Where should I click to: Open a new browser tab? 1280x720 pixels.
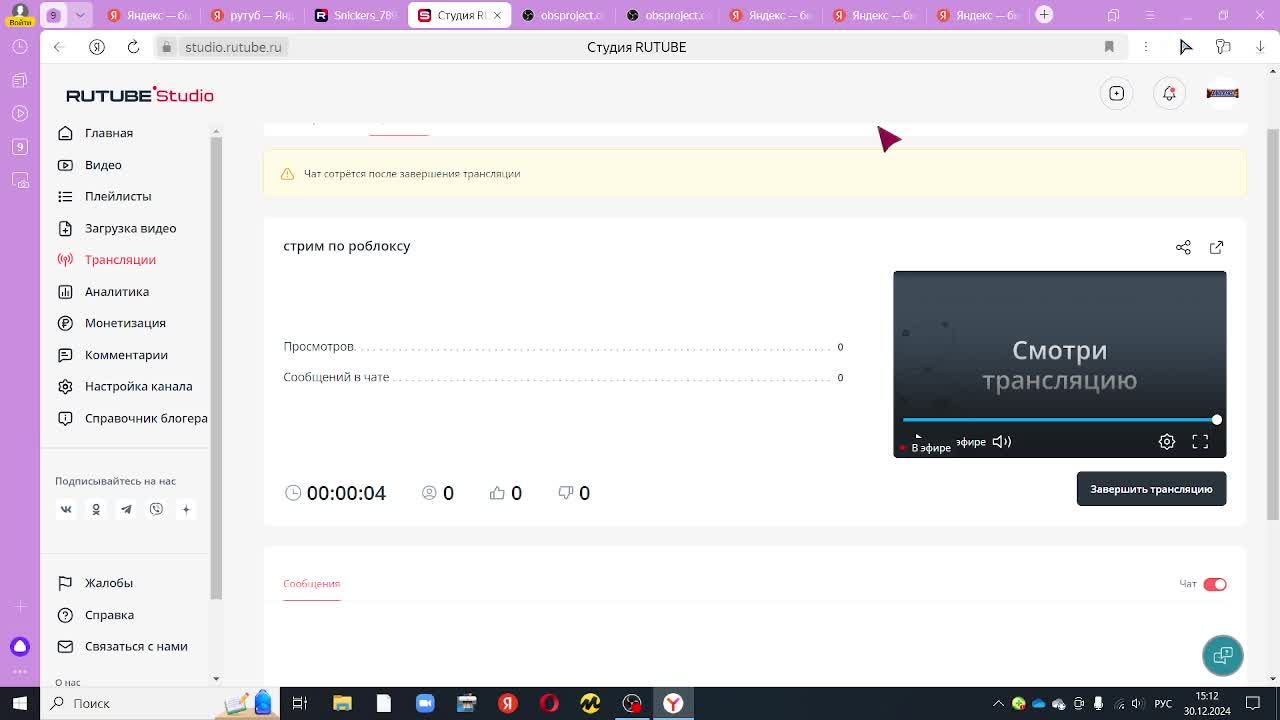1044,14
